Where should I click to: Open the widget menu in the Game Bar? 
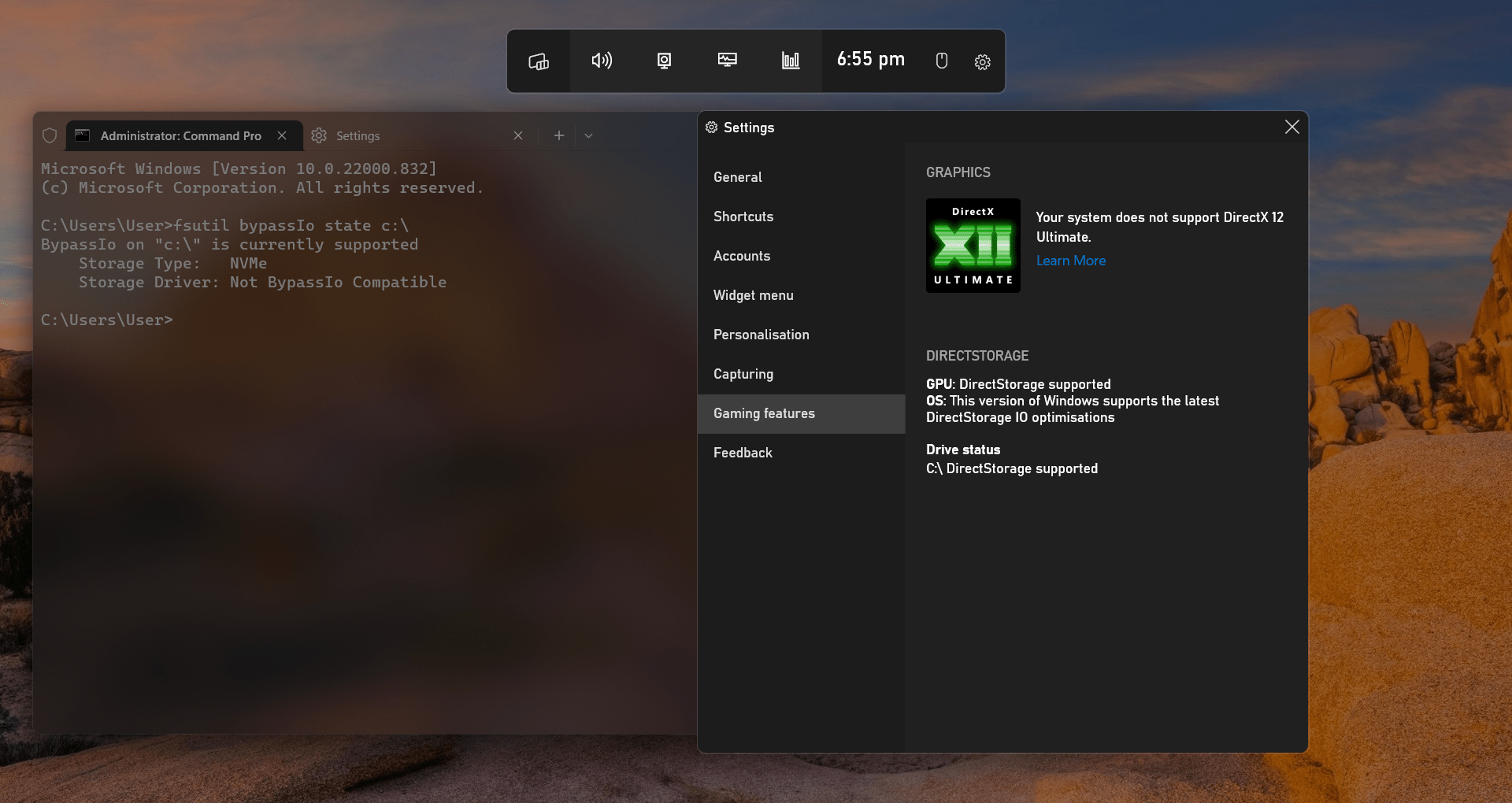539,61
